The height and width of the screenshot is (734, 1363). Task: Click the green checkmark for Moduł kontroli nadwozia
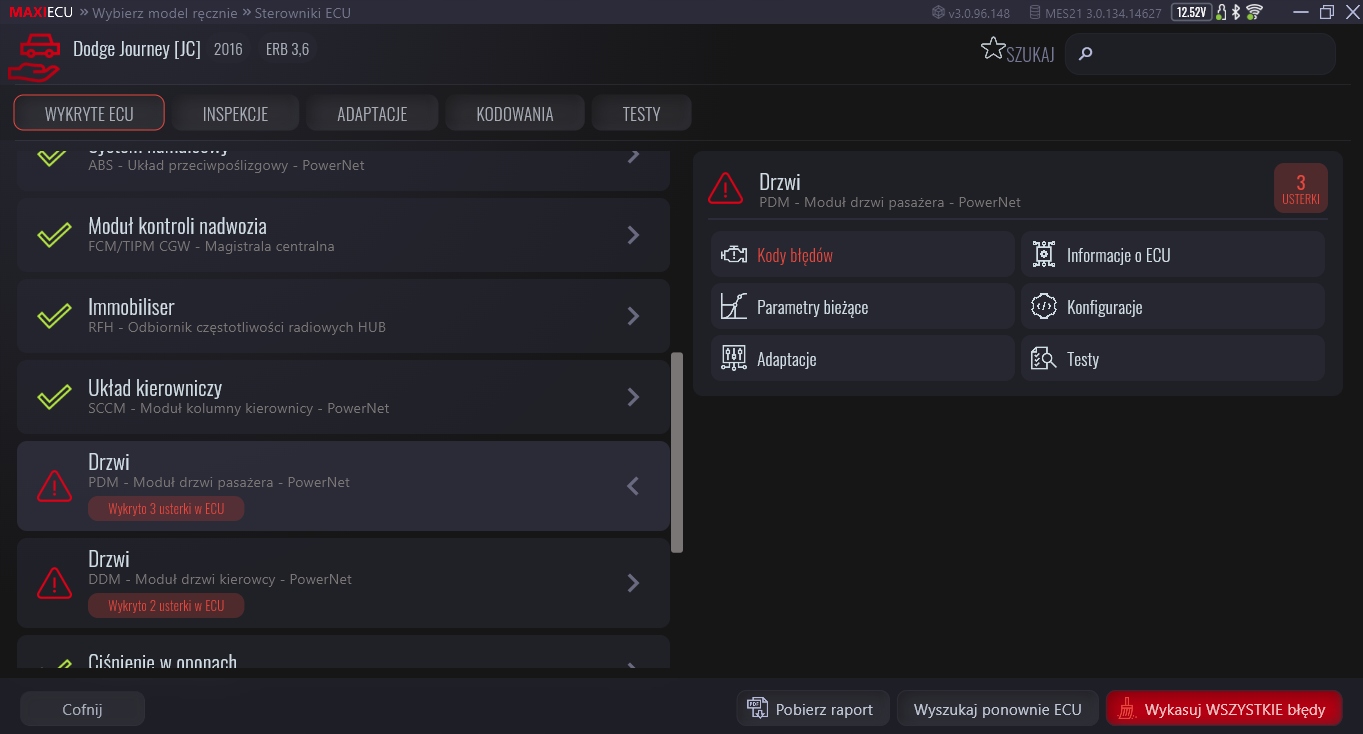[x=54, y=235]
